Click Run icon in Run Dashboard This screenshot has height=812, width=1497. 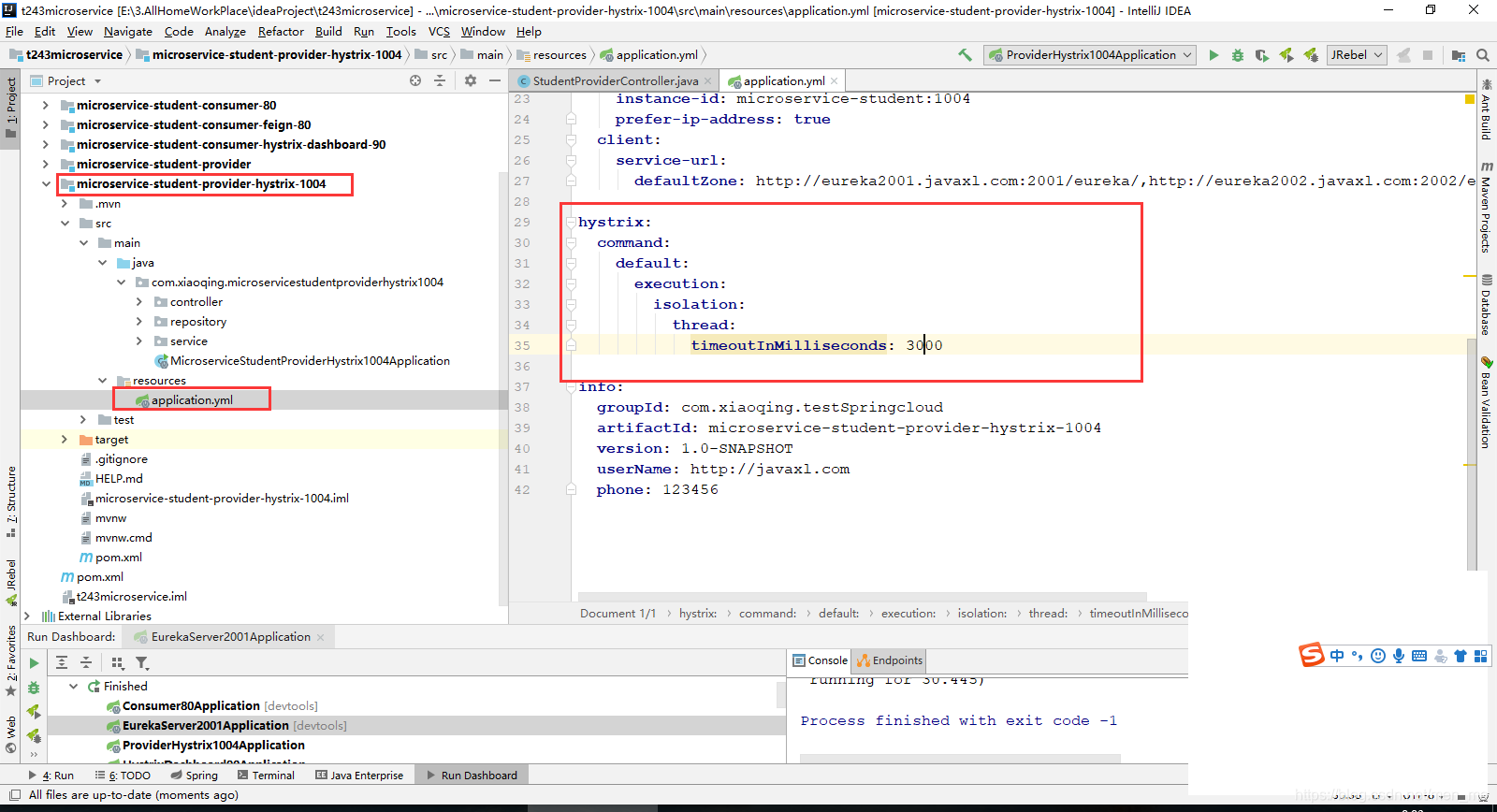34,663
